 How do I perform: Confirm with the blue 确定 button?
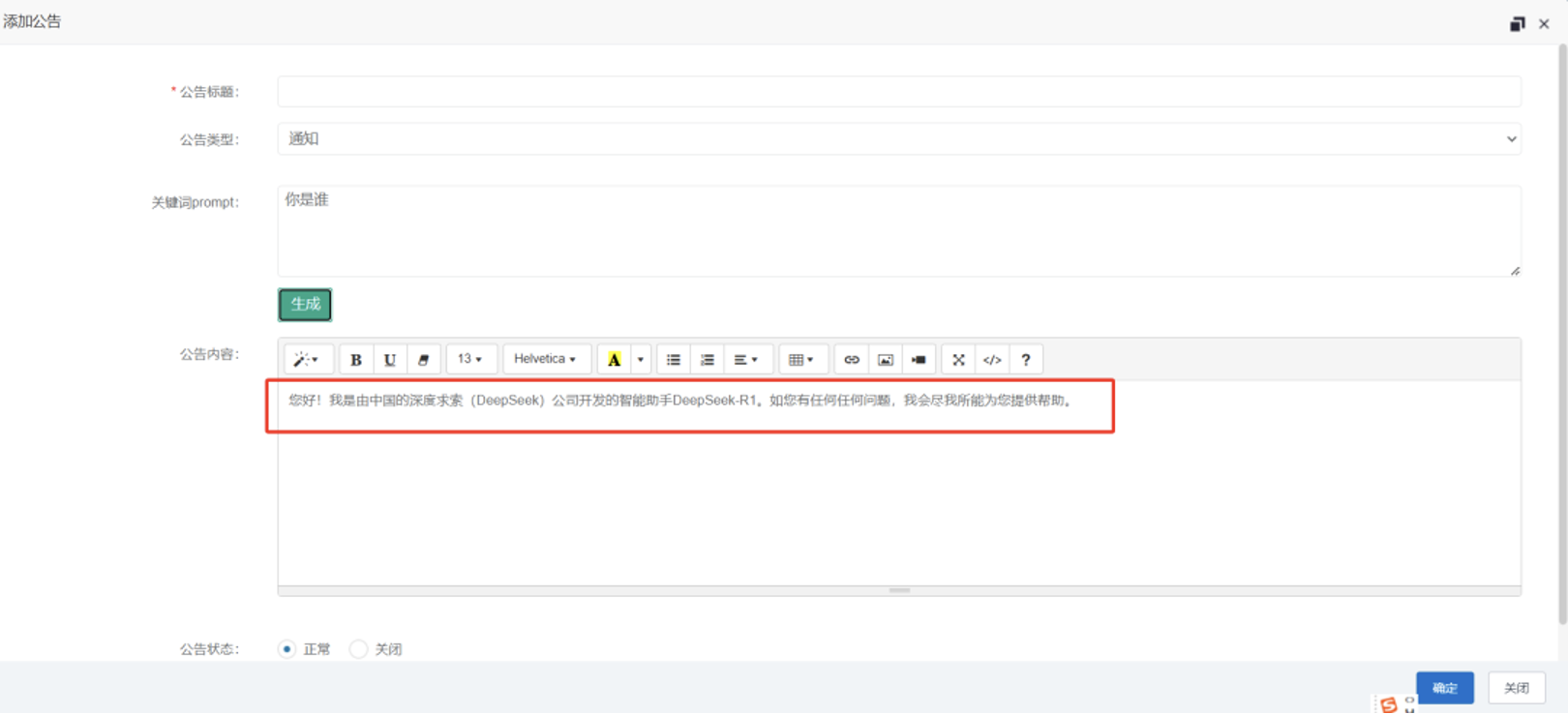point(1445,688)
